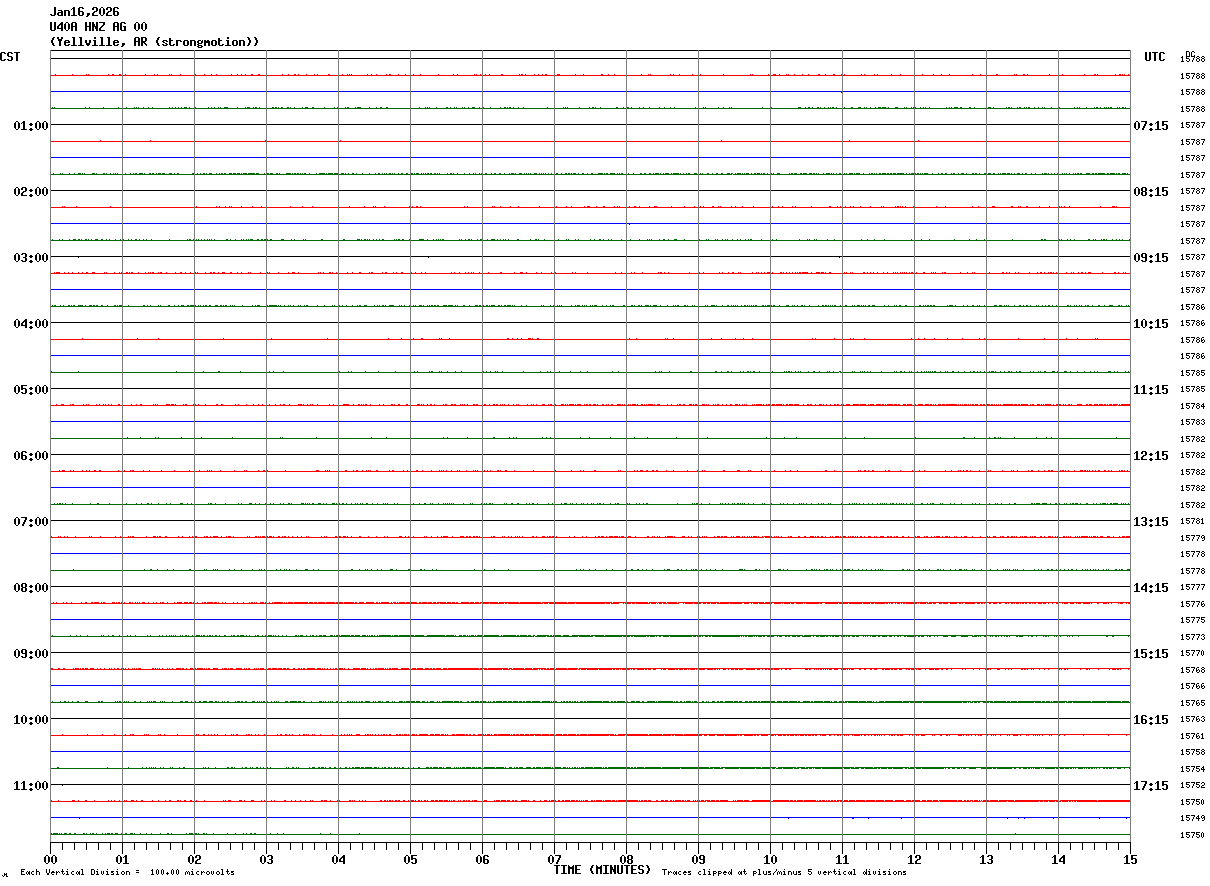Click the 01:00 CST time label
The width and height of the screenshot is (1210, 886).
(x=31, y=126)
